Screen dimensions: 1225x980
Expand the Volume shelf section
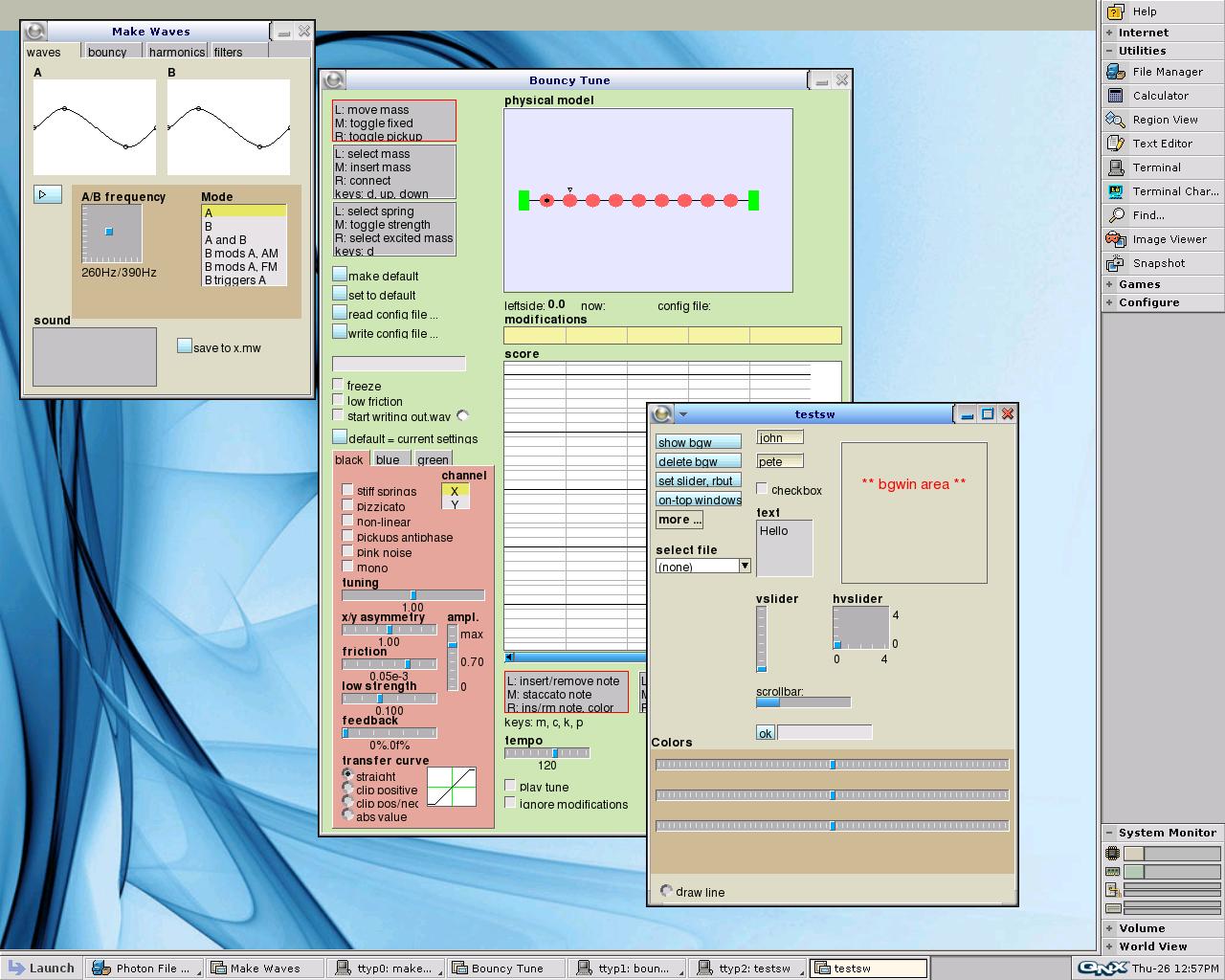[x=1141, y=928]
